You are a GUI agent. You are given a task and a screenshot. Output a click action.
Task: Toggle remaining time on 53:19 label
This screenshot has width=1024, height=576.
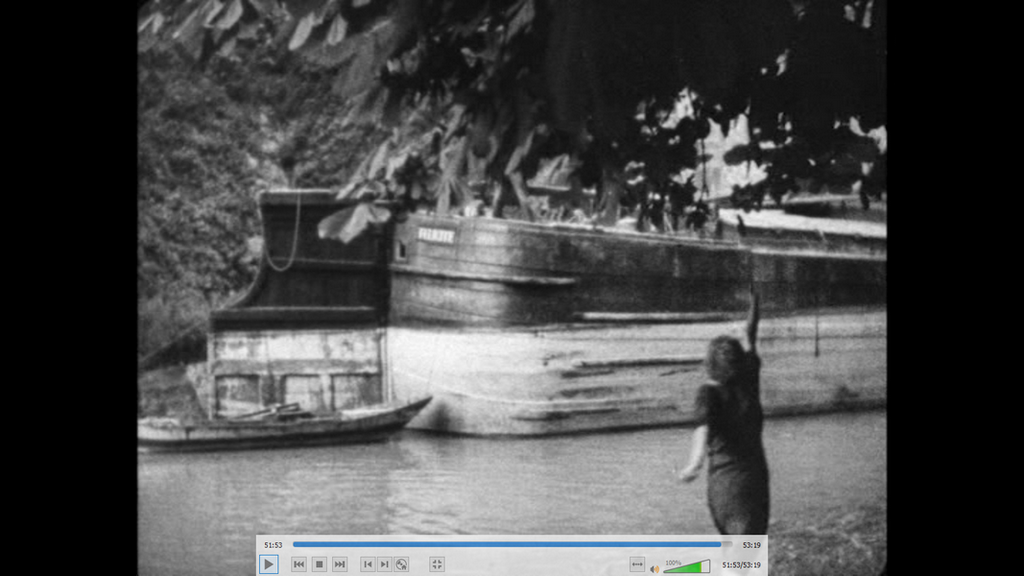click(x=751, y=545)
